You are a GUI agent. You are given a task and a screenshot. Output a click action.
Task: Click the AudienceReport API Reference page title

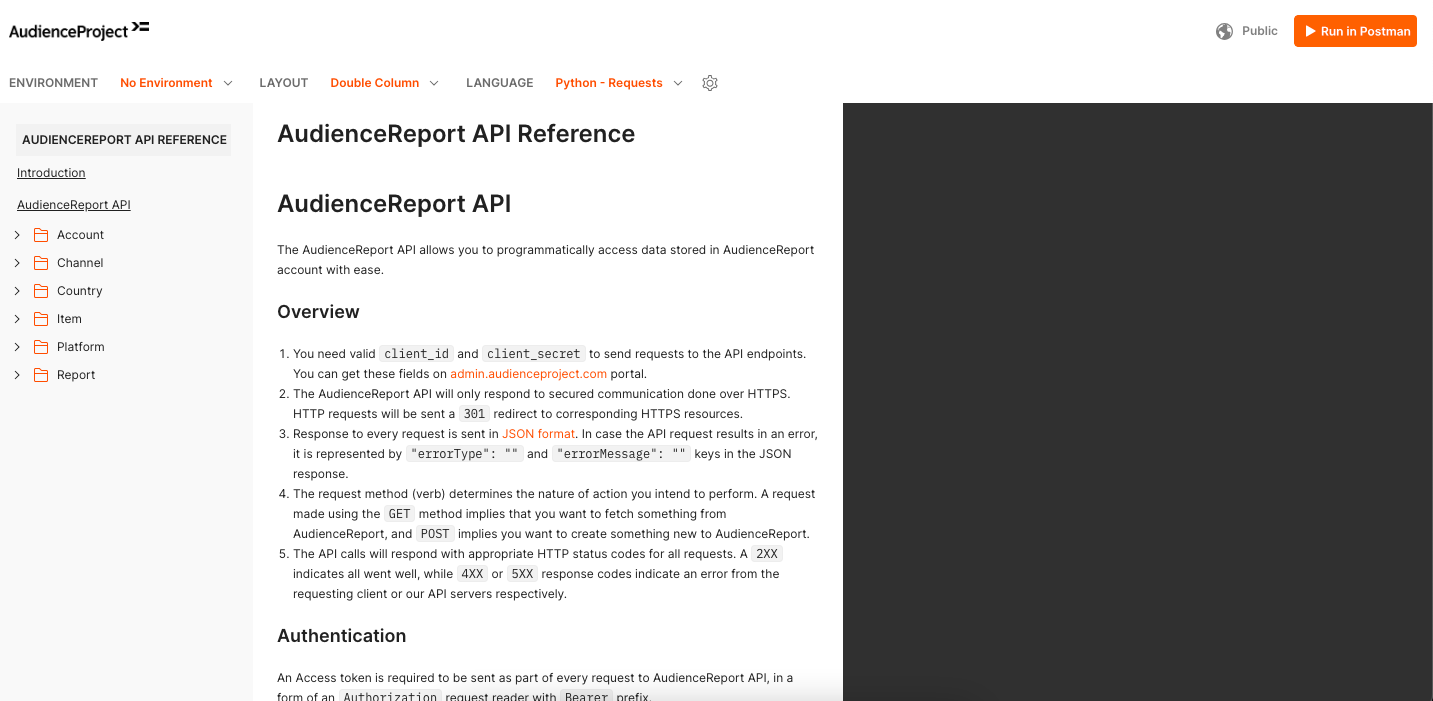pyautogui.click(x=456, y=134)
